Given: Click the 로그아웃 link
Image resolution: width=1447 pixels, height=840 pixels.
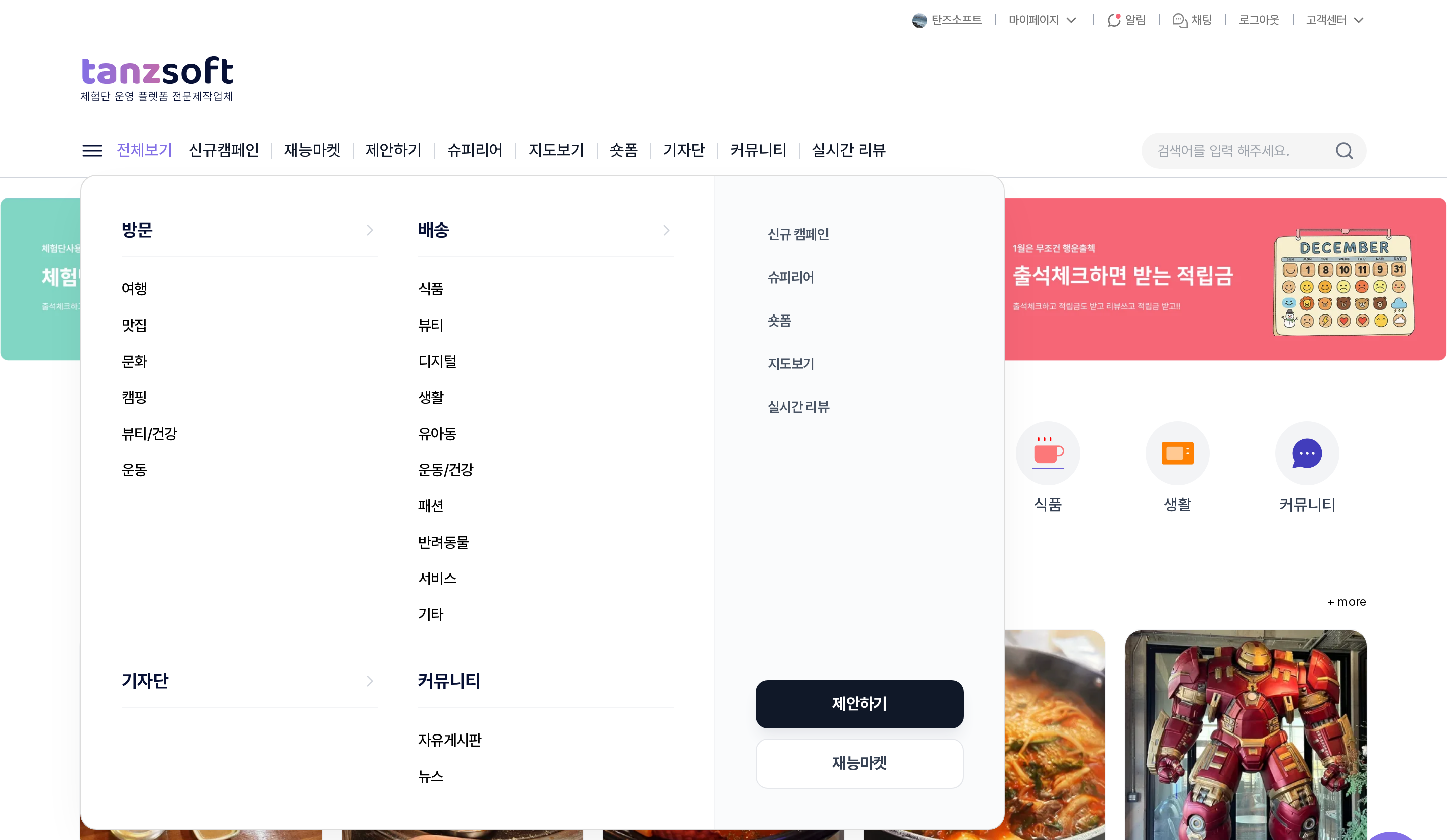Looking at the screenshot, I should pos(1259,20).
